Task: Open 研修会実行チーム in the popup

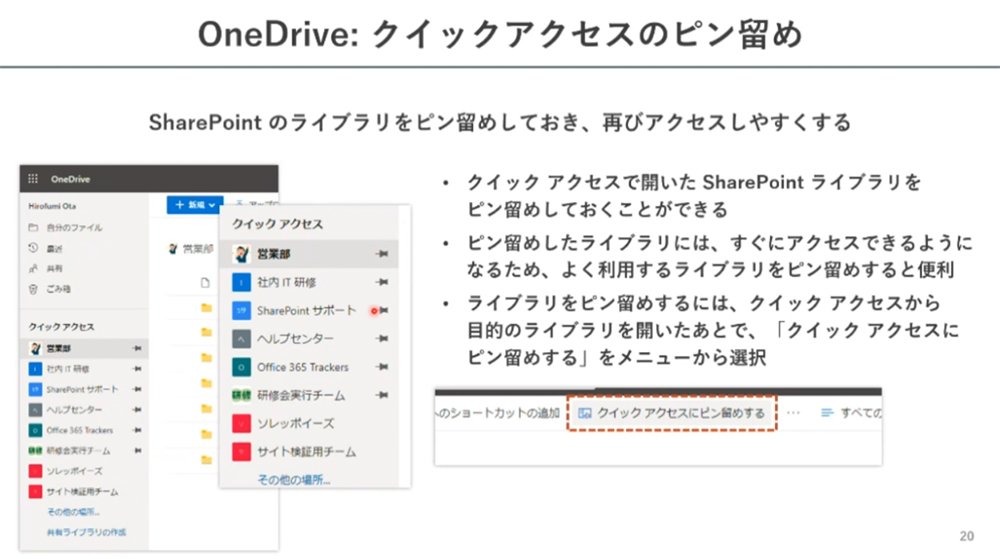Action: tap(301, 395)
